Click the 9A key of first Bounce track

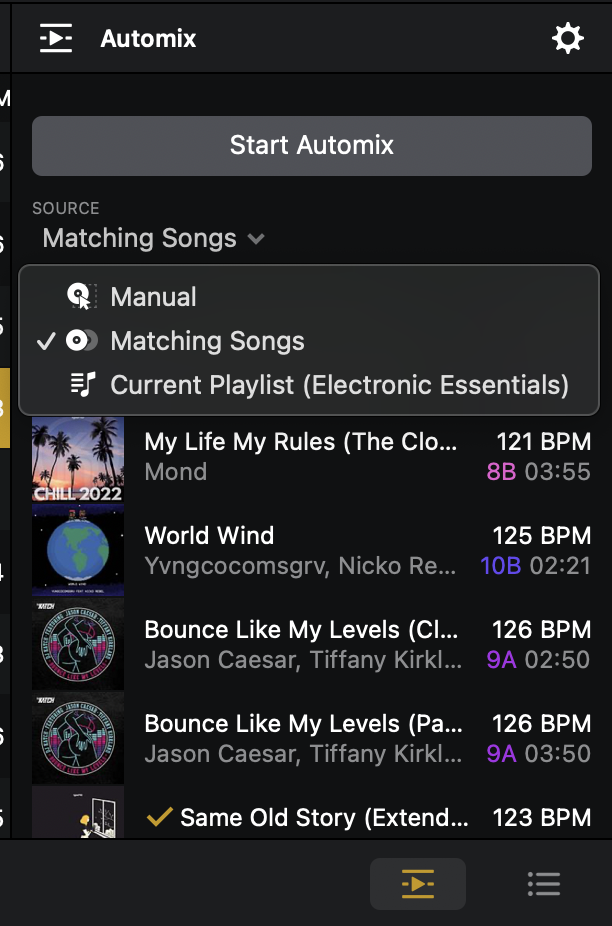point(501,660)
